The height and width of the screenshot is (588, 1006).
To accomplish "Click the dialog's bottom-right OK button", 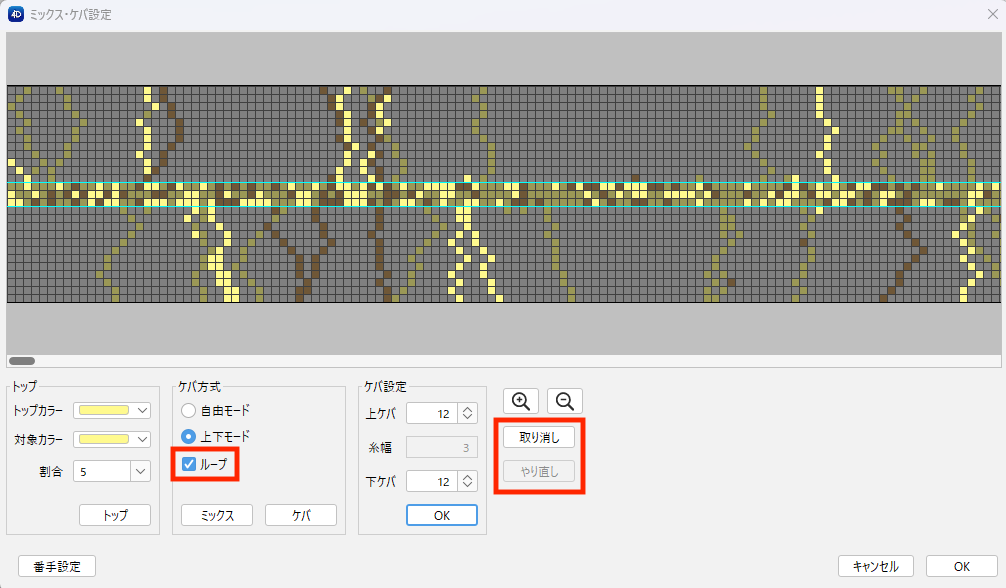I will pos(962,566).
